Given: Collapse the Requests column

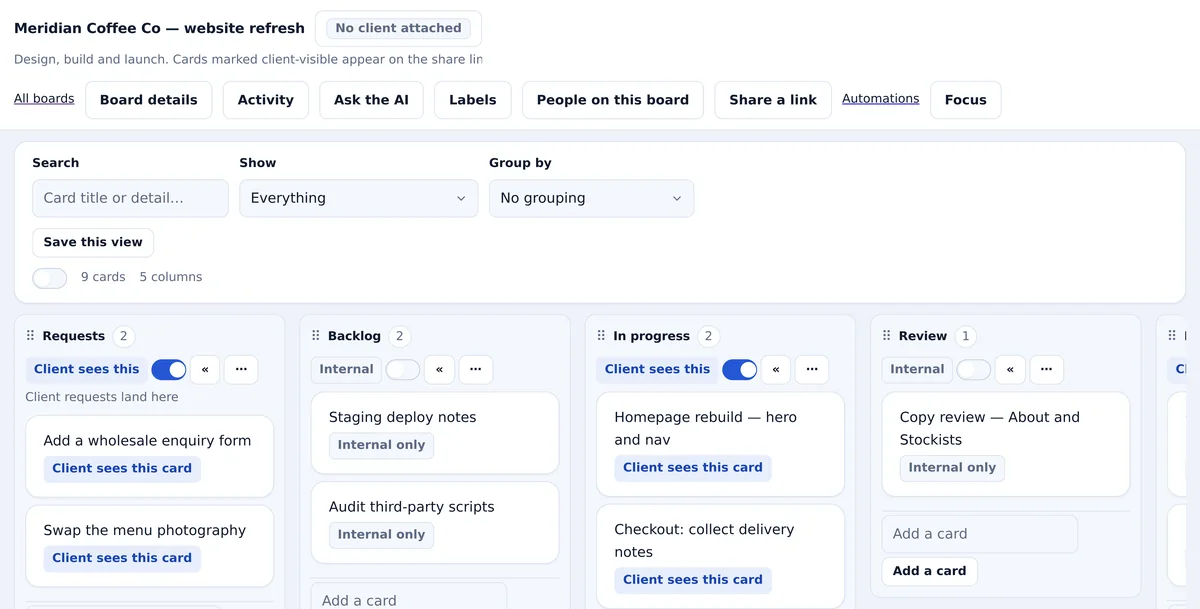Looking at the screenshot, I should tap(205, 369).
